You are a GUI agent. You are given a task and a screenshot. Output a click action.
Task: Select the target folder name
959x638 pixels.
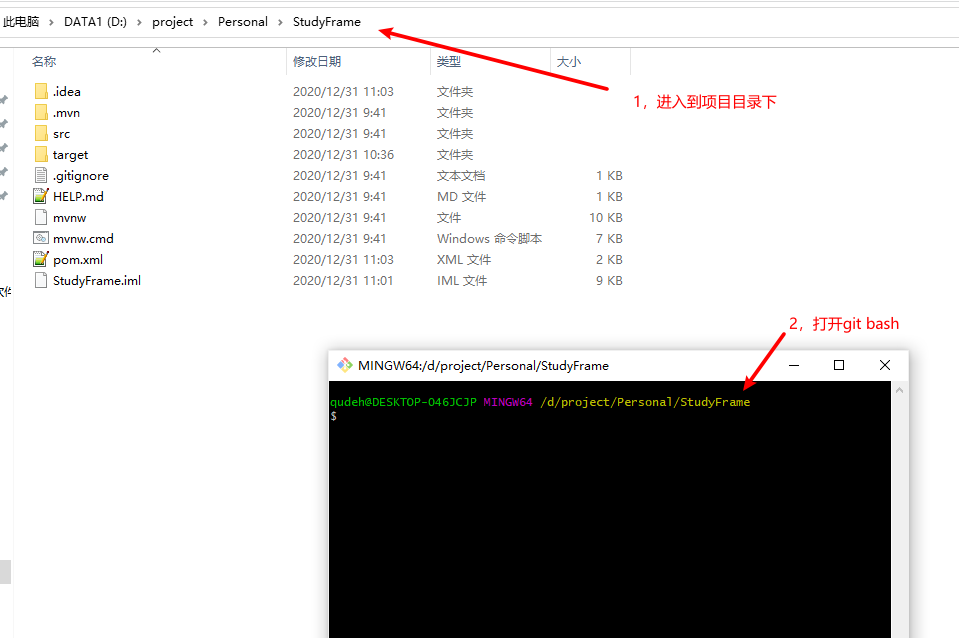(70, 155)
